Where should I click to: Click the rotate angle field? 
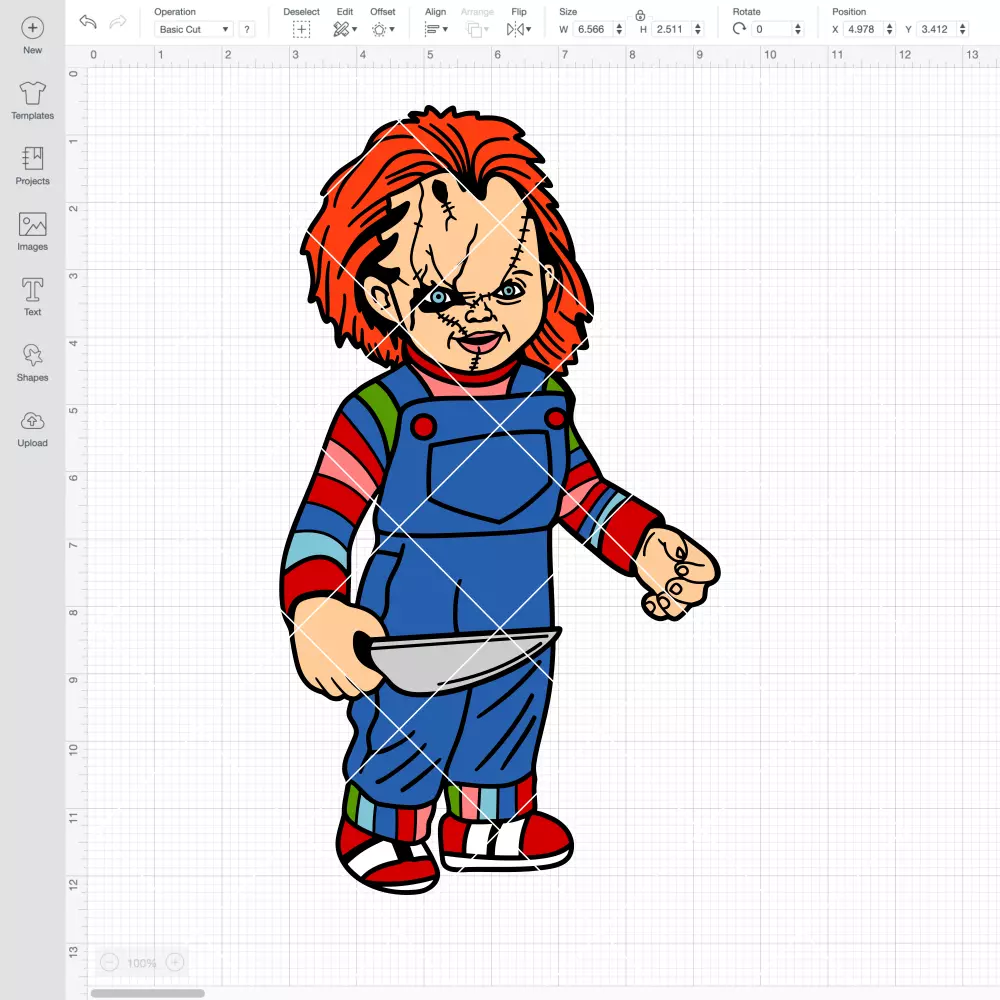(771, 29)
